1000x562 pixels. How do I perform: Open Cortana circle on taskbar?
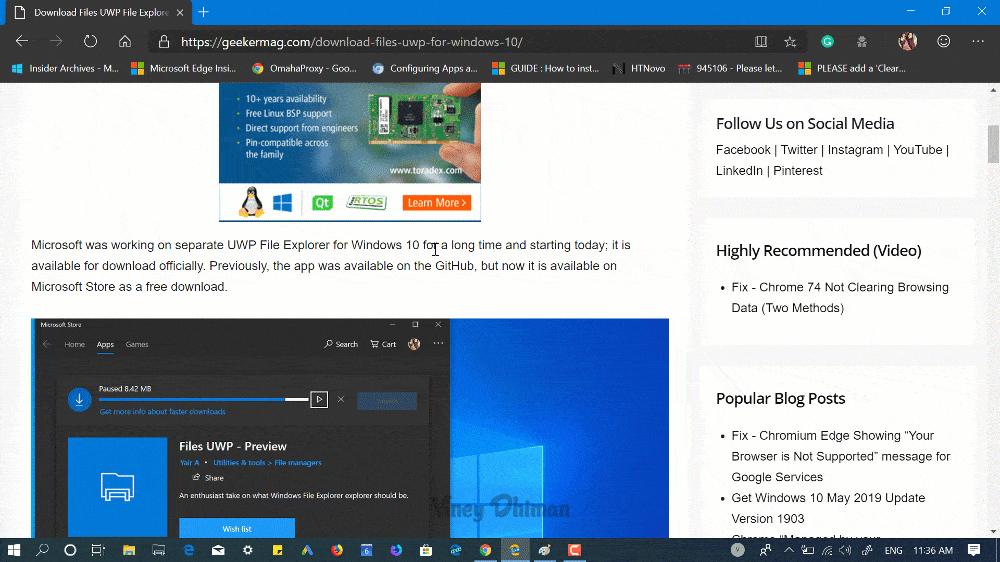coord(70,550)
